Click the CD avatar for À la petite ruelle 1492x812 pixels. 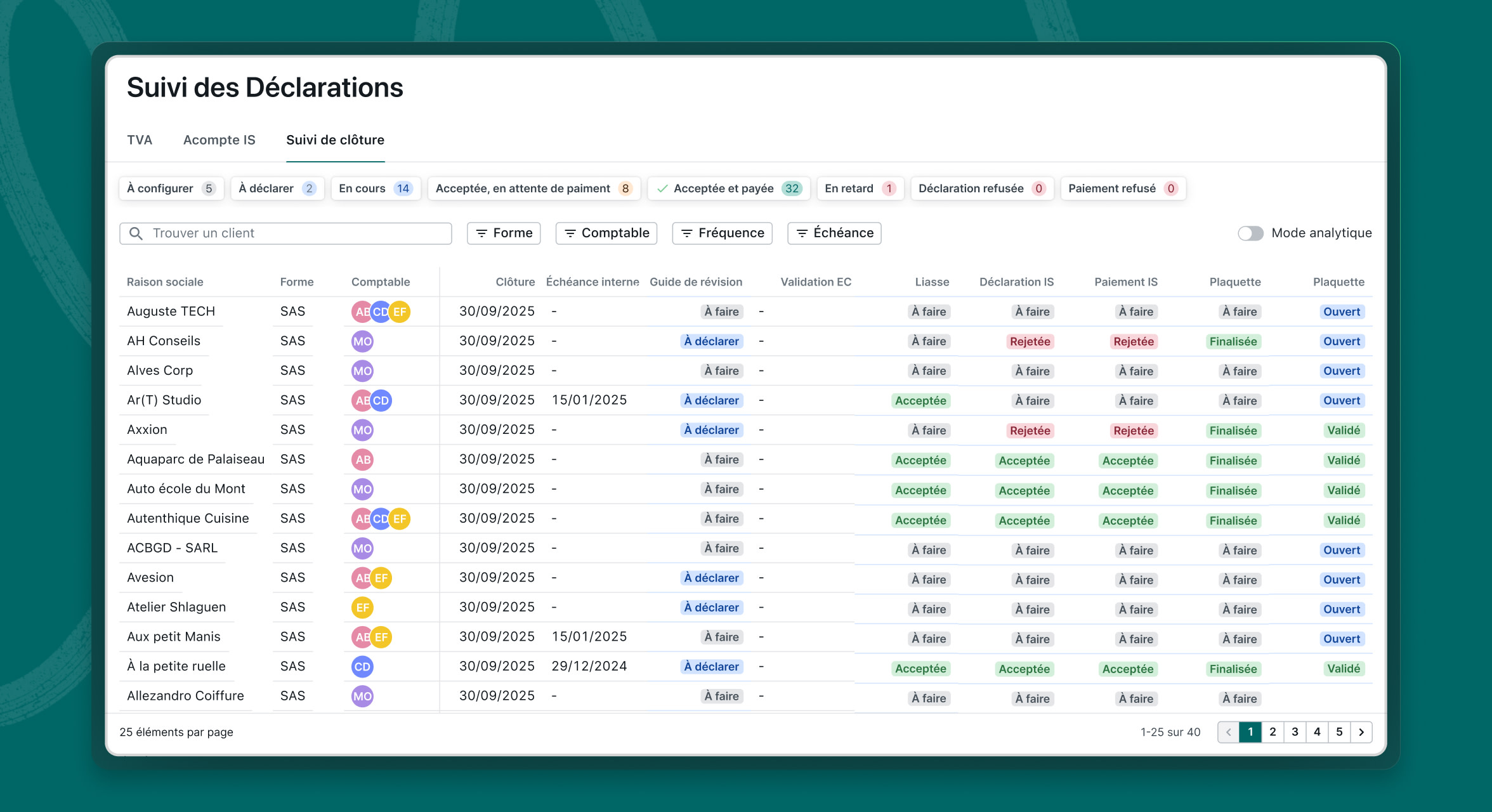pyautogui.click(x=362, y=667)
